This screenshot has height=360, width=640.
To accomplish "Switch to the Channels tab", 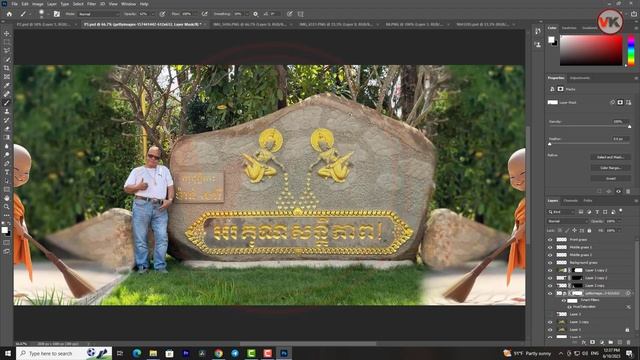I will pos(571,201).
